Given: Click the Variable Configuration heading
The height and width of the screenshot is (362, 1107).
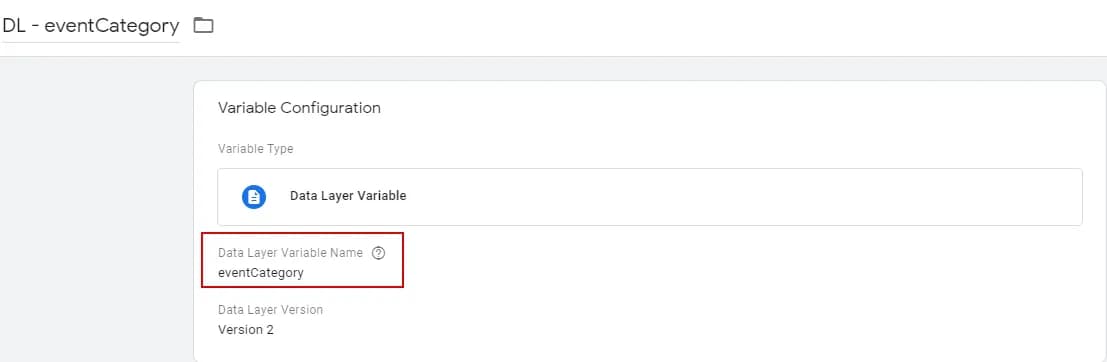Looking at the screenshot, I should coord(299,108).
